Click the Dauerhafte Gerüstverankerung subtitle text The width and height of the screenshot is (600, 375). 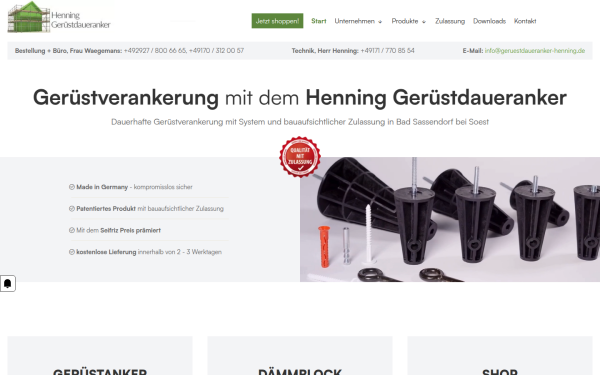(300, 122)
